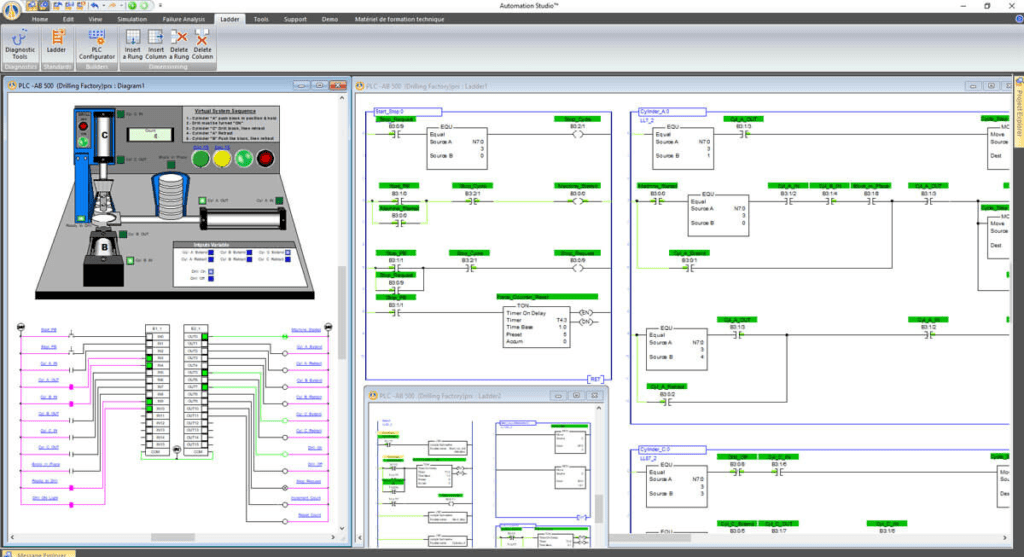Toggle the Cyl B Extend input variable
This screenshot has width=1024, height=557.
tap(249, 252)
